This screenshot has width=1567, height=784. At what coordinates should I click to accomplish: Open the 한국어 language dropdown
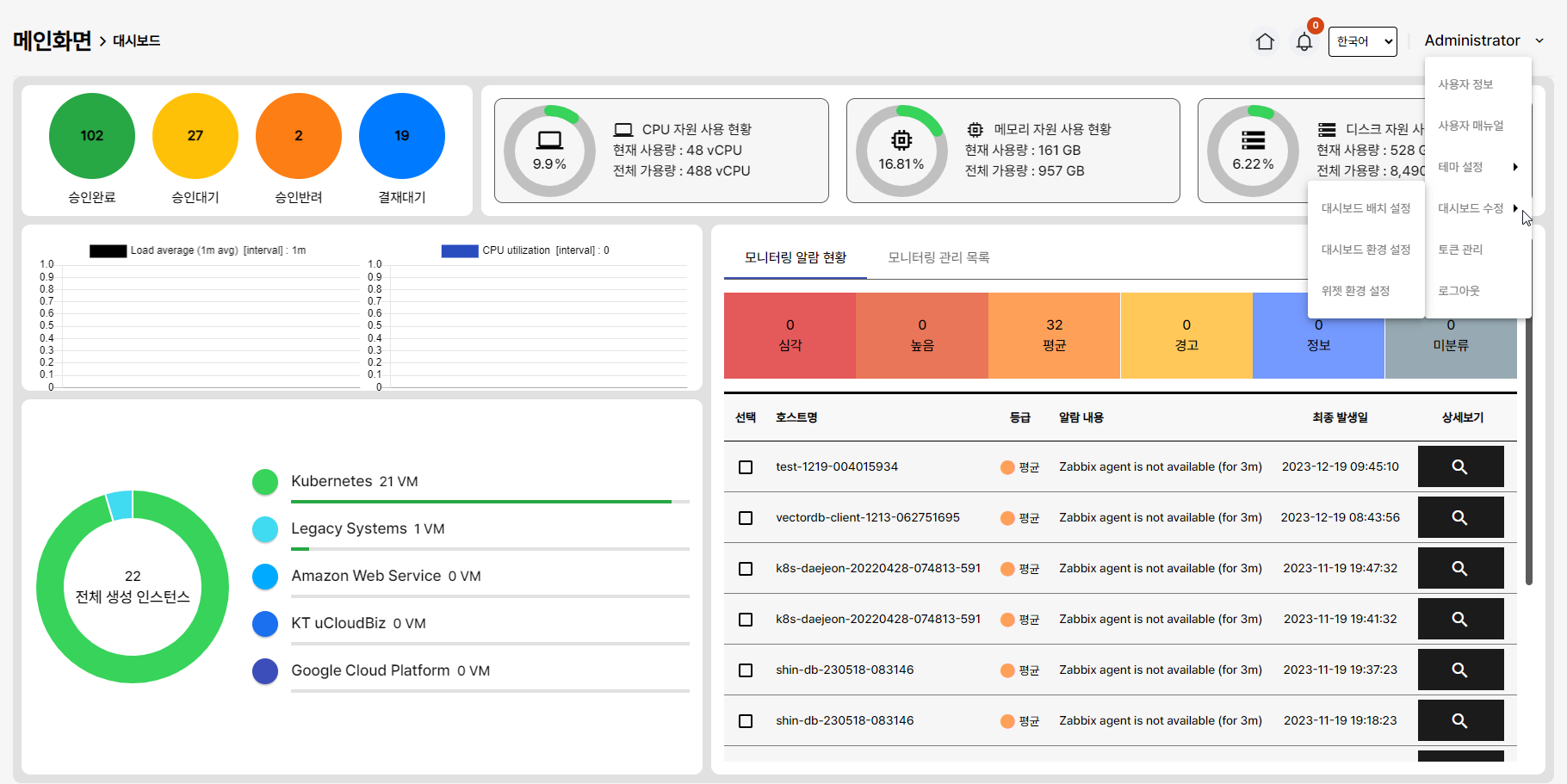1362,41
